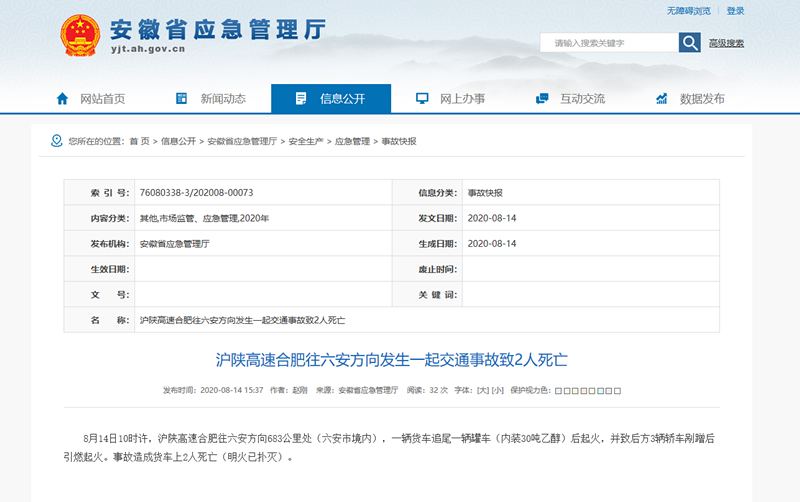The image size is (800, 502).
Task: Pick the first eye-protection color swatch
Action: (558, 391)
